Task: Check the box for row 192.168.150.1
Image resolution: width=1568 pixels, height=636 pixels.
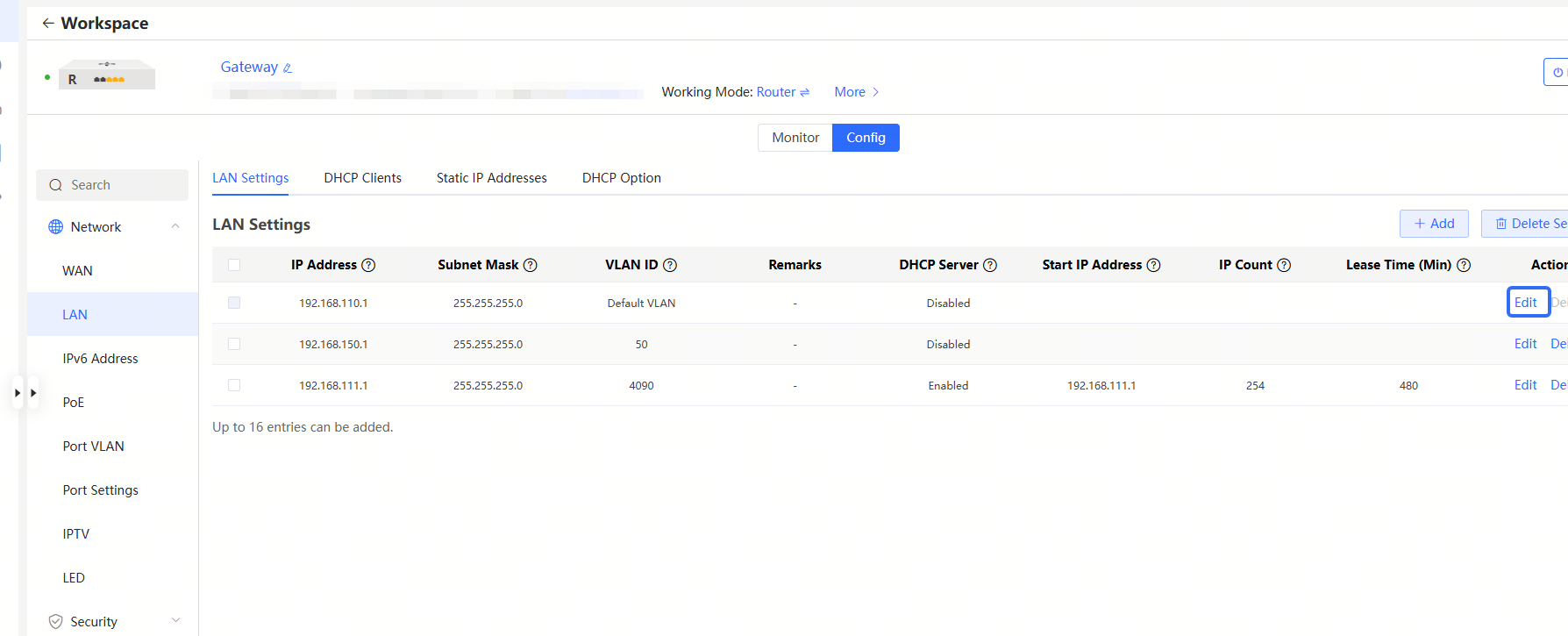Action: tap(234, 344)
